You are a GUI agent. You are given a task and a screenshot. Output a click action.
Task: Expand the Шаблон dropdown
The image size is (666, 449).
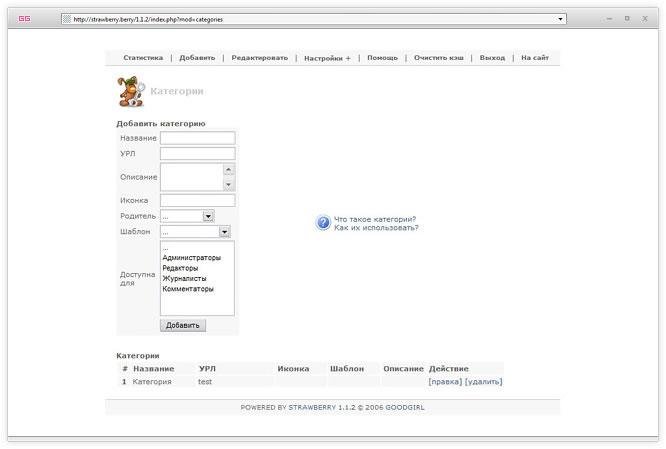coord(224,232)
